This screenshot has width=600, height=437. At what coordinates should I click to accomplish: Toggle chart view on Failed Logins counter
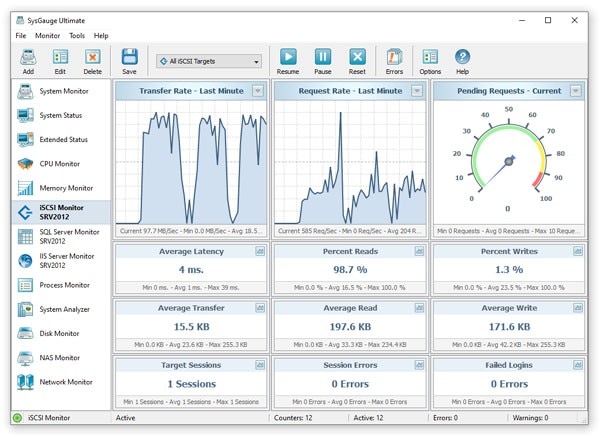click(x=578, y=365)
